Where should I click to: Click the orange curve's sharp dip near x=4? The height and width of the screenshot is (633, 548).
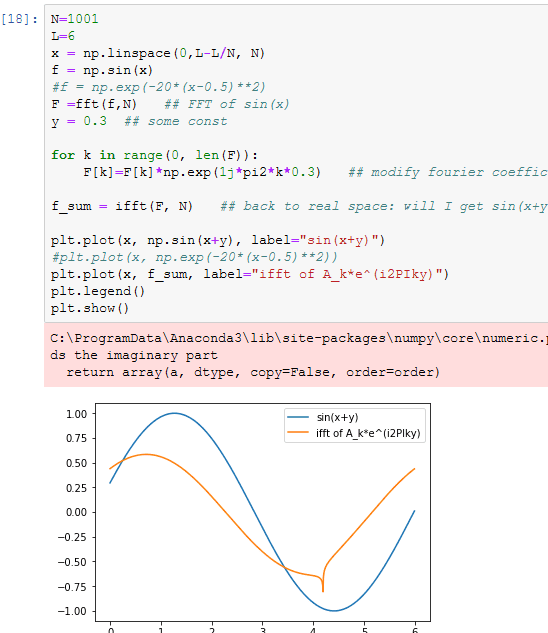click(323, 585)
